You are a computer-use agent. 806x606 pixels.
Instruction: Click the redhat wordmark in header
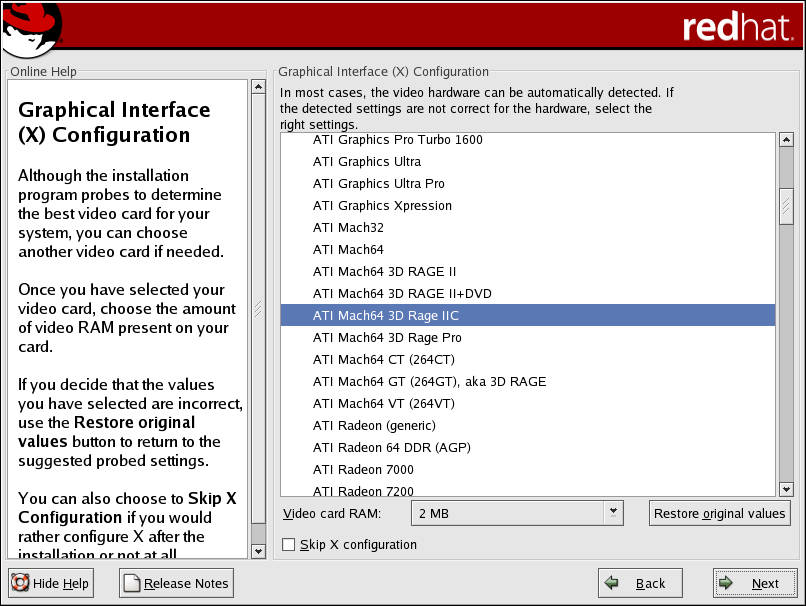[x=737, y=28]
